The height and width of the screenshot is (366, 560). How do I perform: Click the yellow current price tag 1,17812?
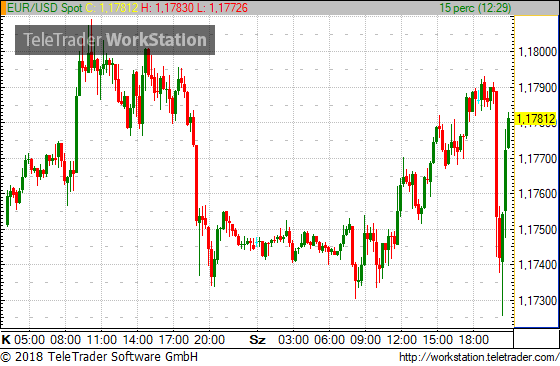point(536,118)
